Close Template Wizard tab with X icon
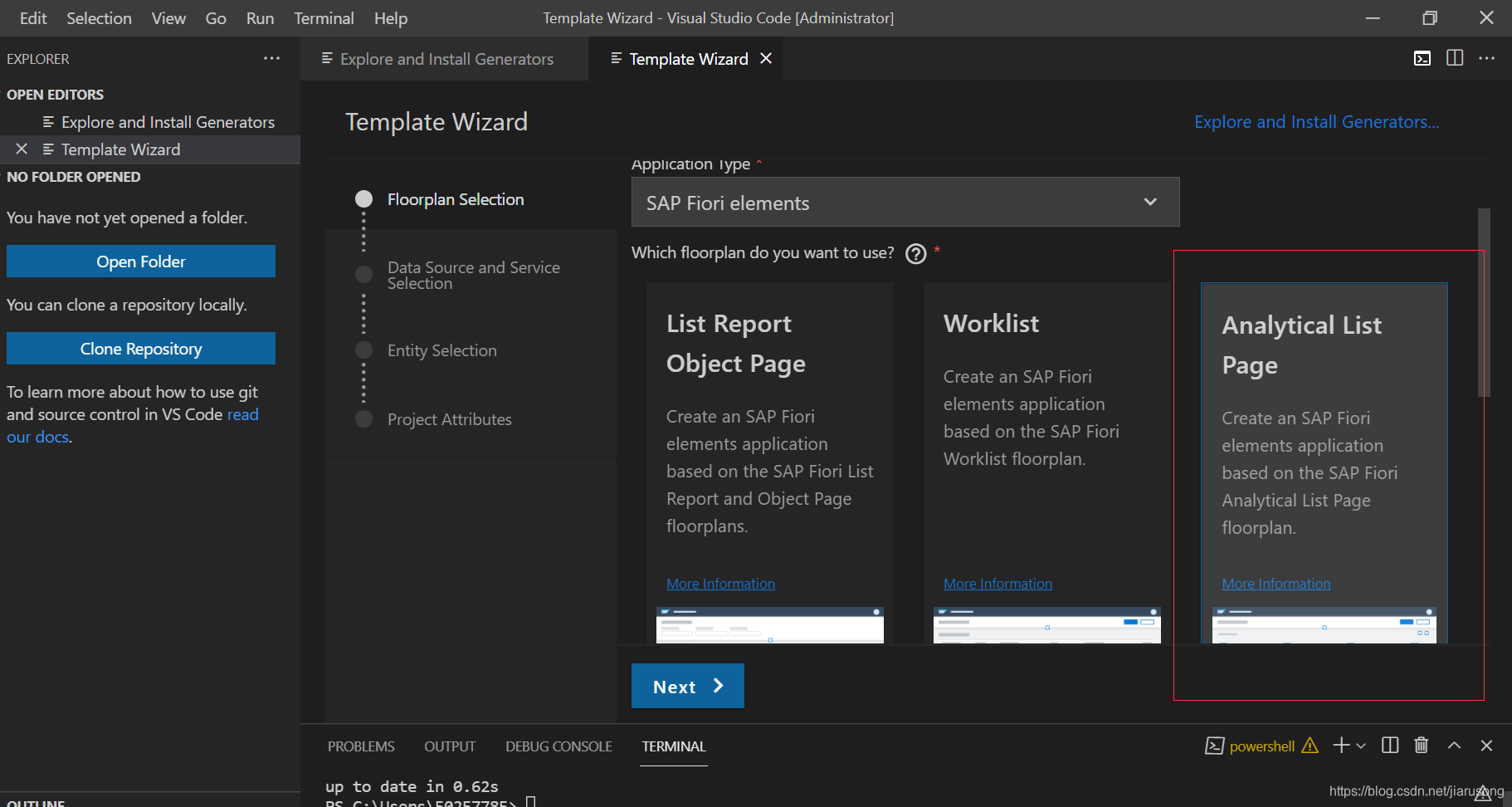The height and width of the screenshot is (807, 1512). [x=766, y=58]
